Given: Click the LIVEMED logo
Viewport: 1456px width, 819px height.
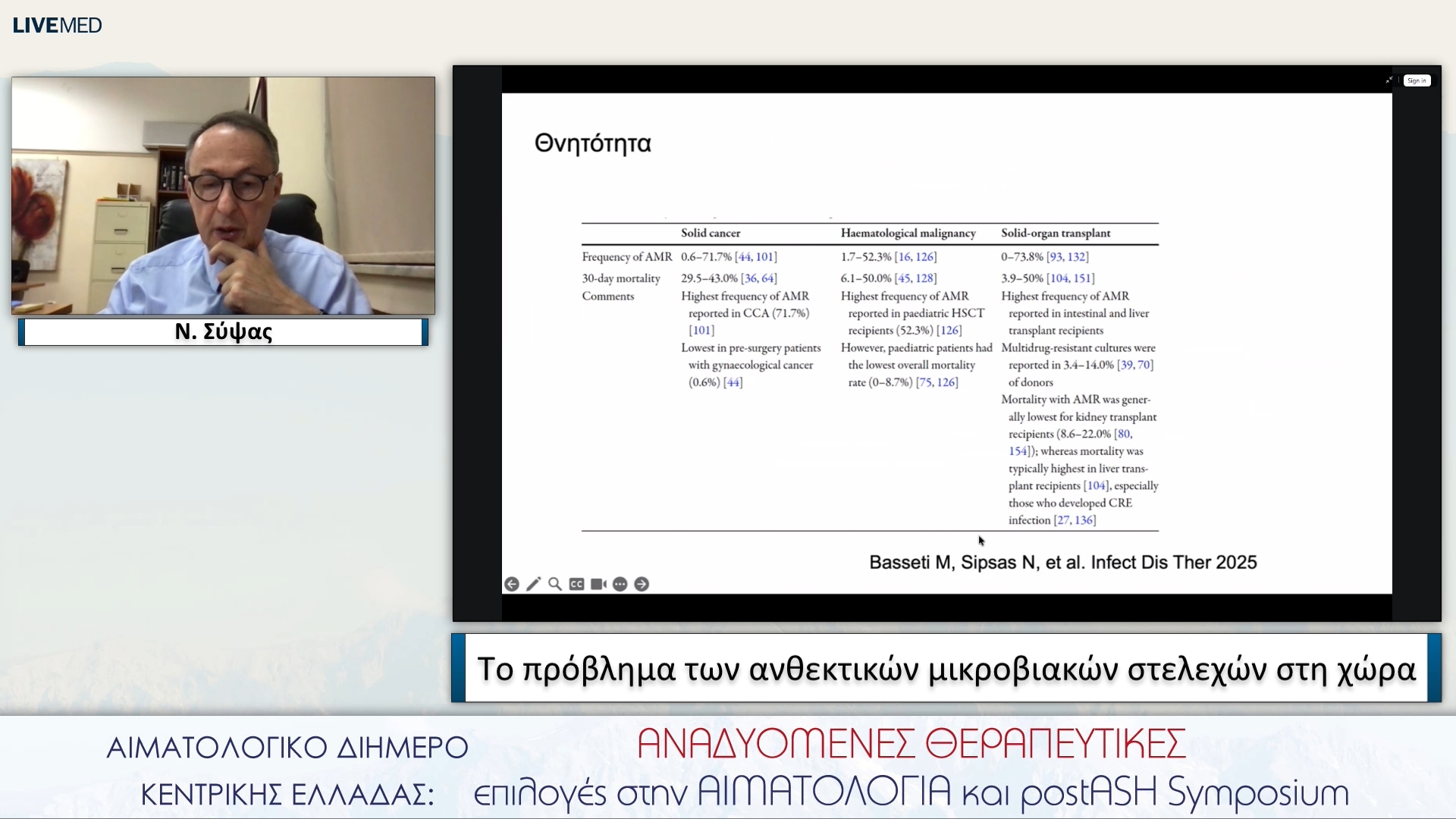Looking at the screenshot, I should pos(57,25).
